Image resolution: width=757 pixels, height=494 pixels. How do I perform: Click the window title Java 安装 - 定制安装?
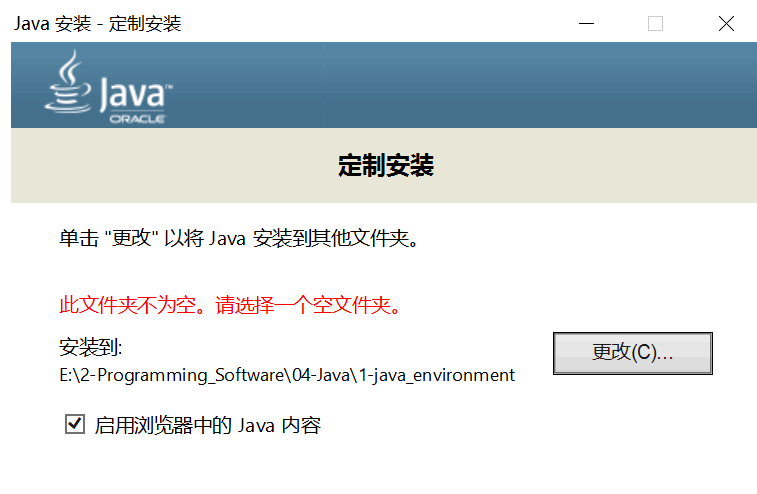point(98,24)
